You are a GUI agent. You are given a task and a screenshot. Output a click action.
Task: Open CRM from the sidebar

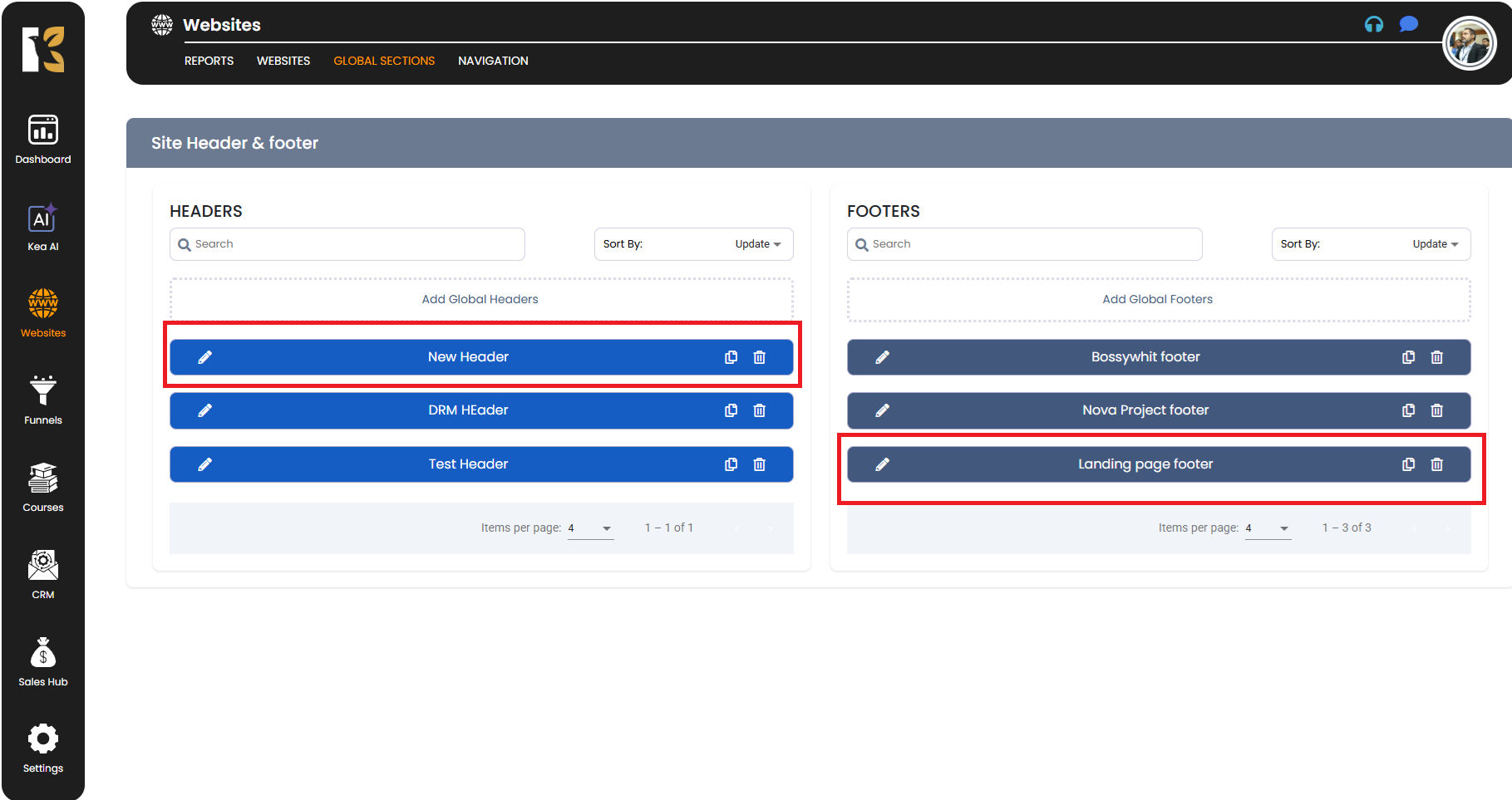coord(43,575)
